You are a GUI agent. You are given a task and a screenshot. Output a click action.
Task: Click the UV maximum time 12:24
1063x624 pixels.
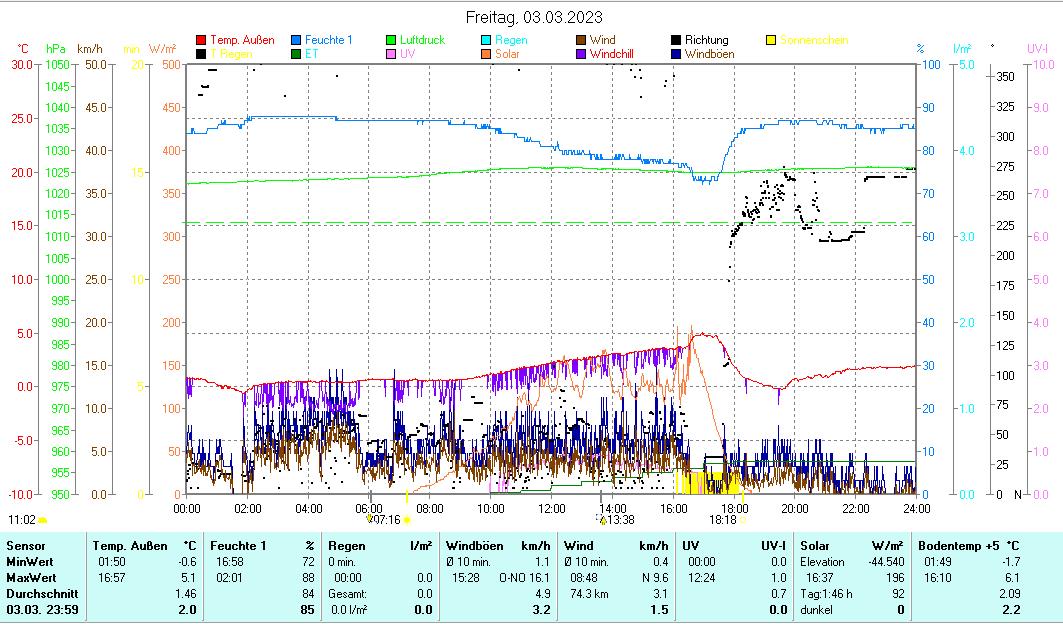tap(702, 578)
